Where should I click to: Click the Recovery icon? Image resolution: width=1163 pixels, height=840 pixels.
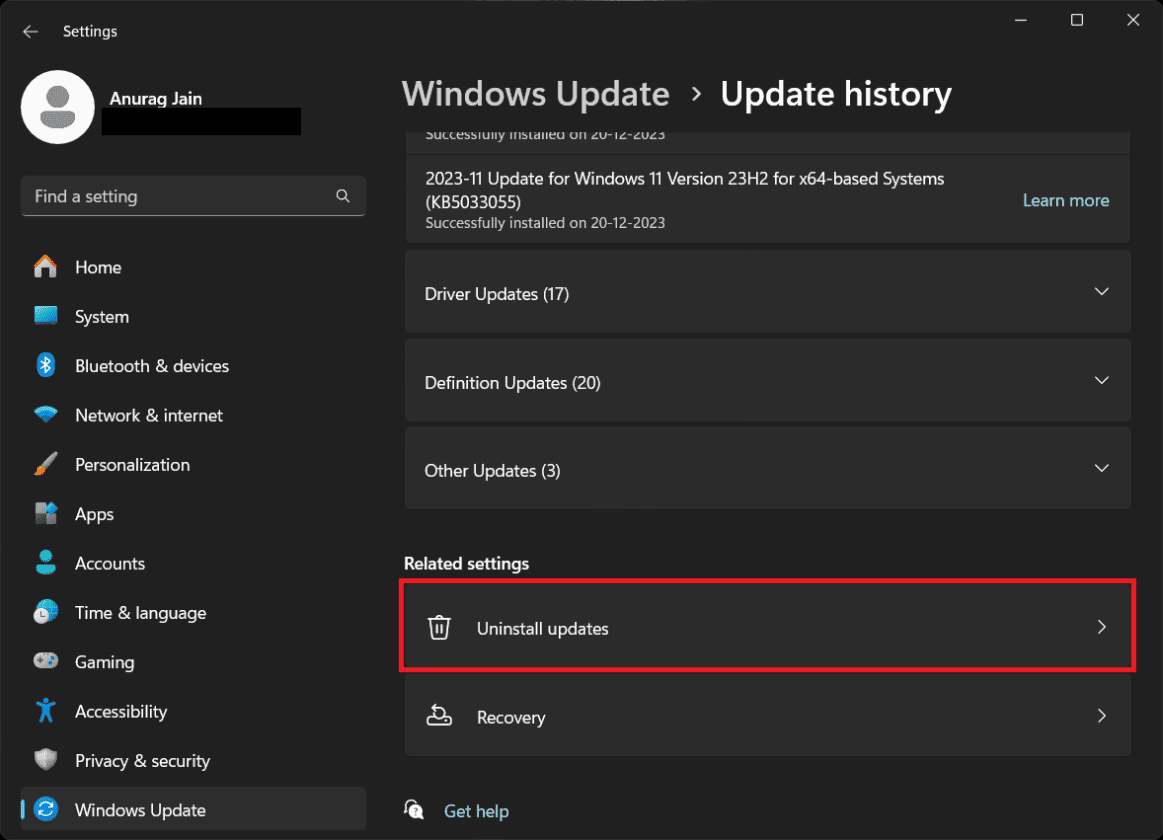click(439, 716)
